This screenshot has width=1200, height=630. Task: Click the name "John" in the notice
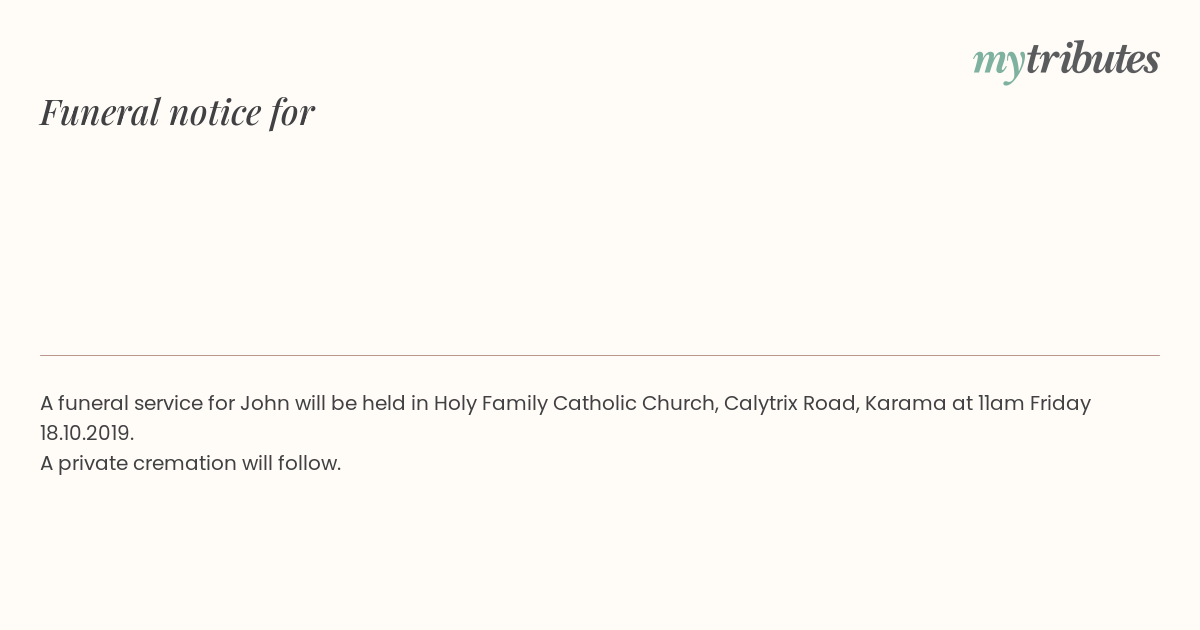pyautogui.click(x=264, y=403)
